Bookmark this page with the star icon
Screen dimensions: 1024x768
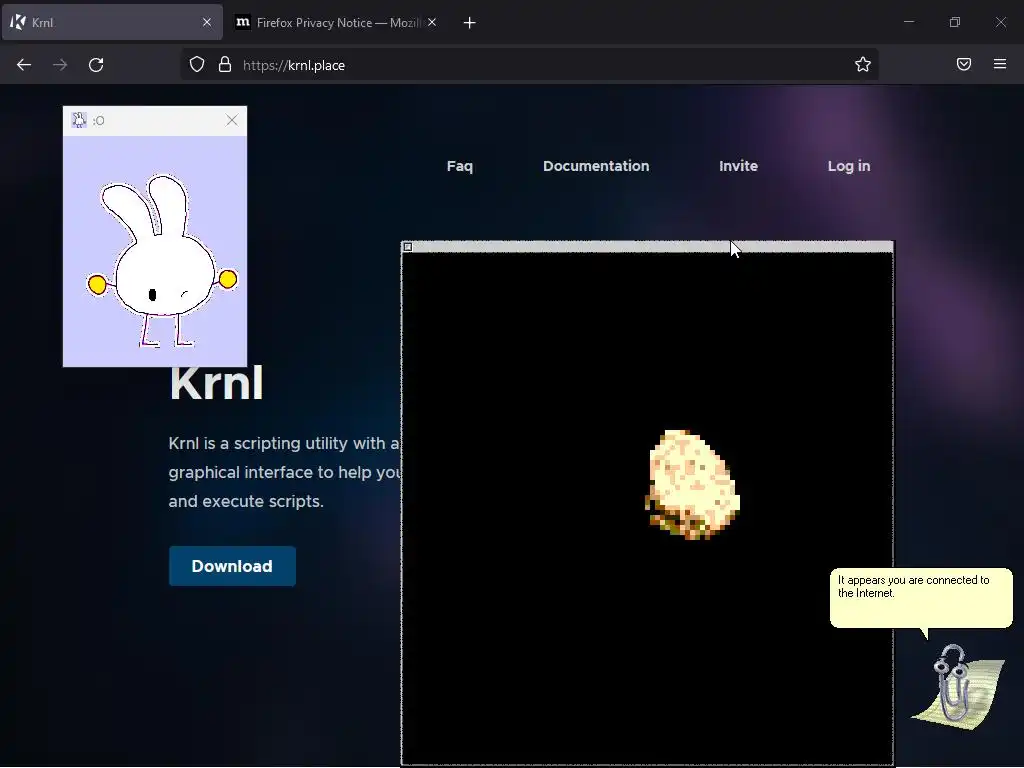[863, 64]
